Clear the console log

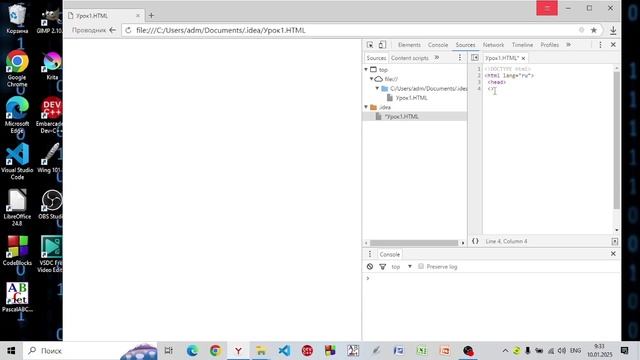click(370, 267)
